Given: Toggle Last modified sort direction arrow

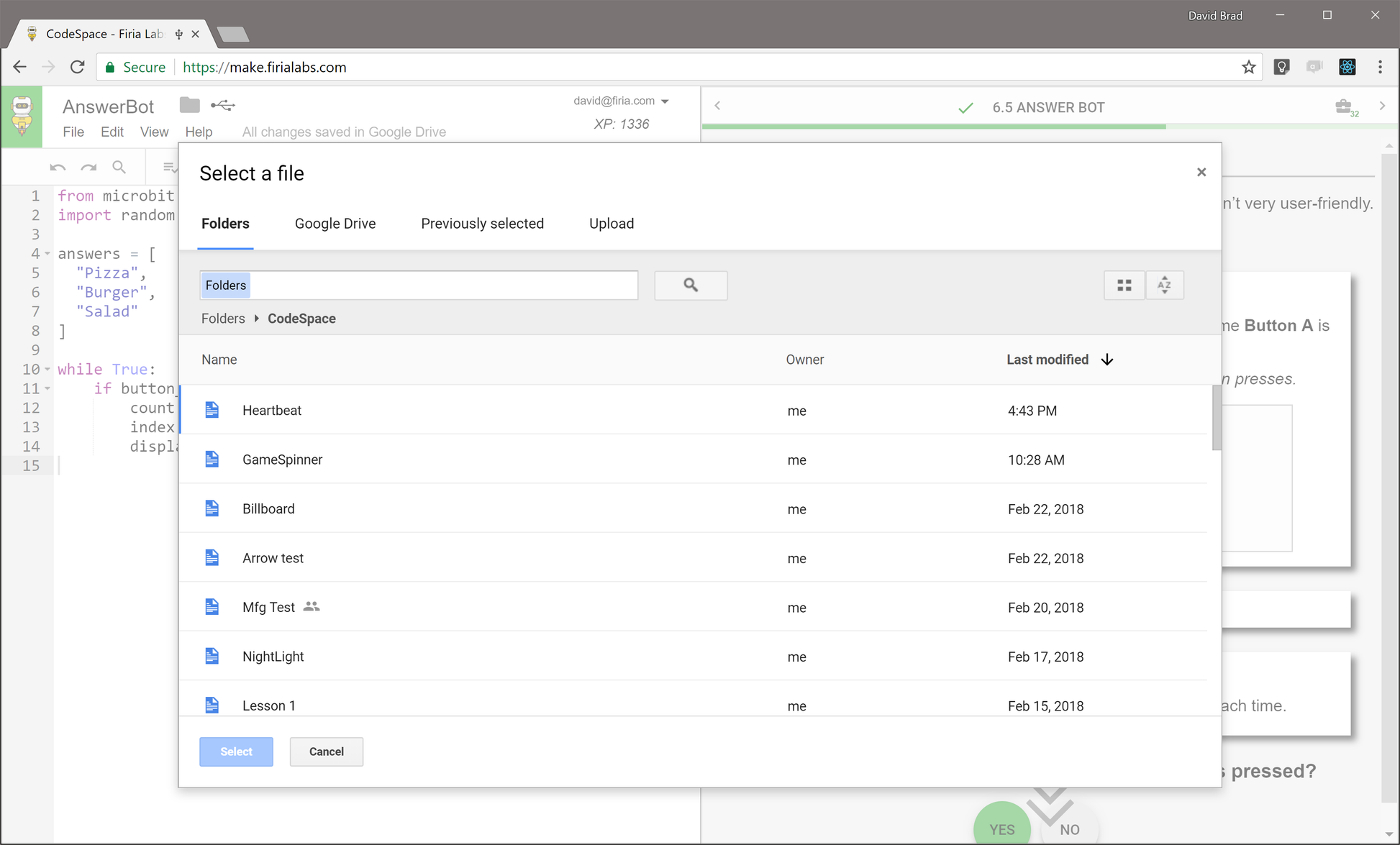Looking at the screenshot, I should click(x=1107, y=360).
